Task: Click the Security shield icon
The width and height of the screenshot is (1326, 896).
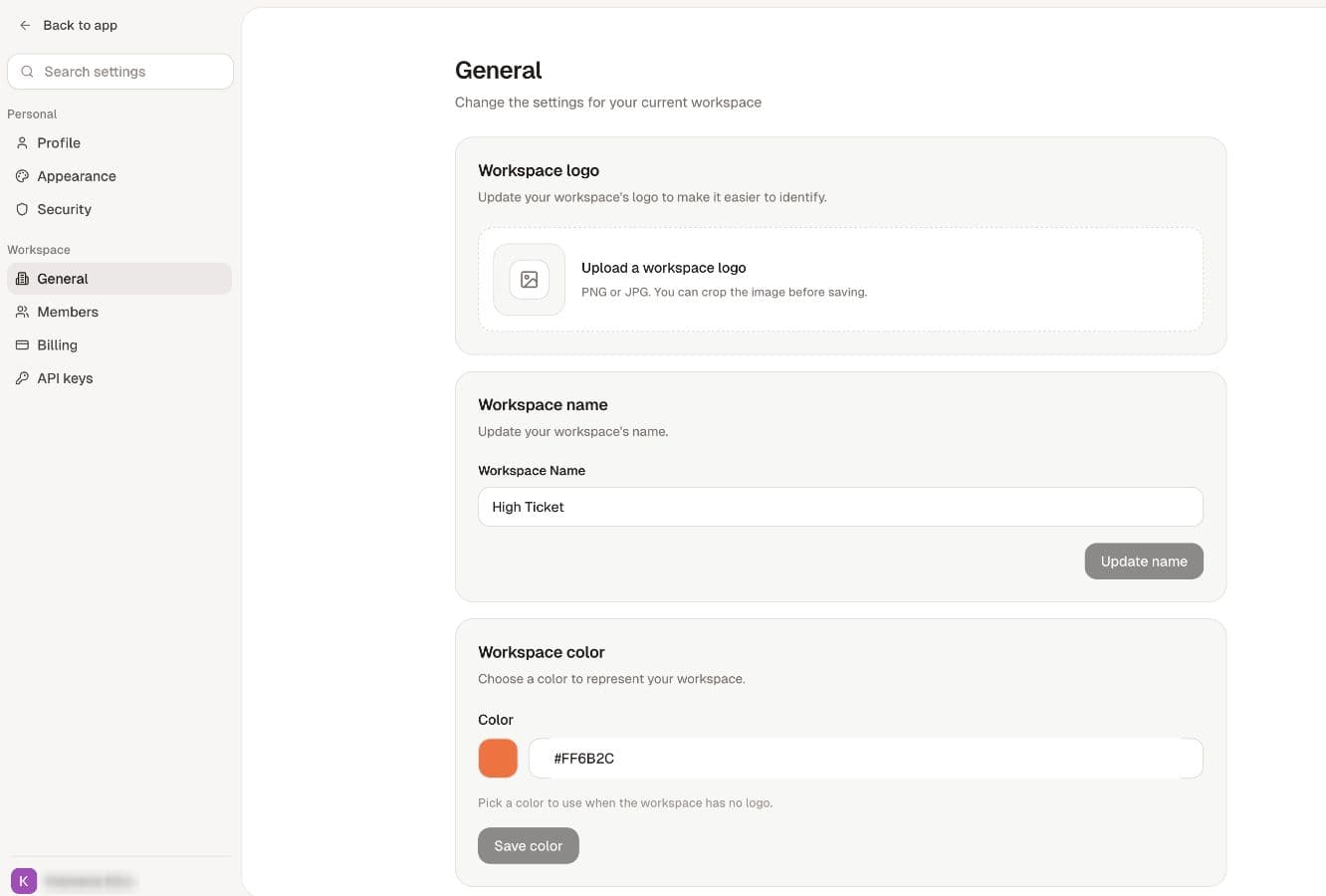Action: click(22, 209)
